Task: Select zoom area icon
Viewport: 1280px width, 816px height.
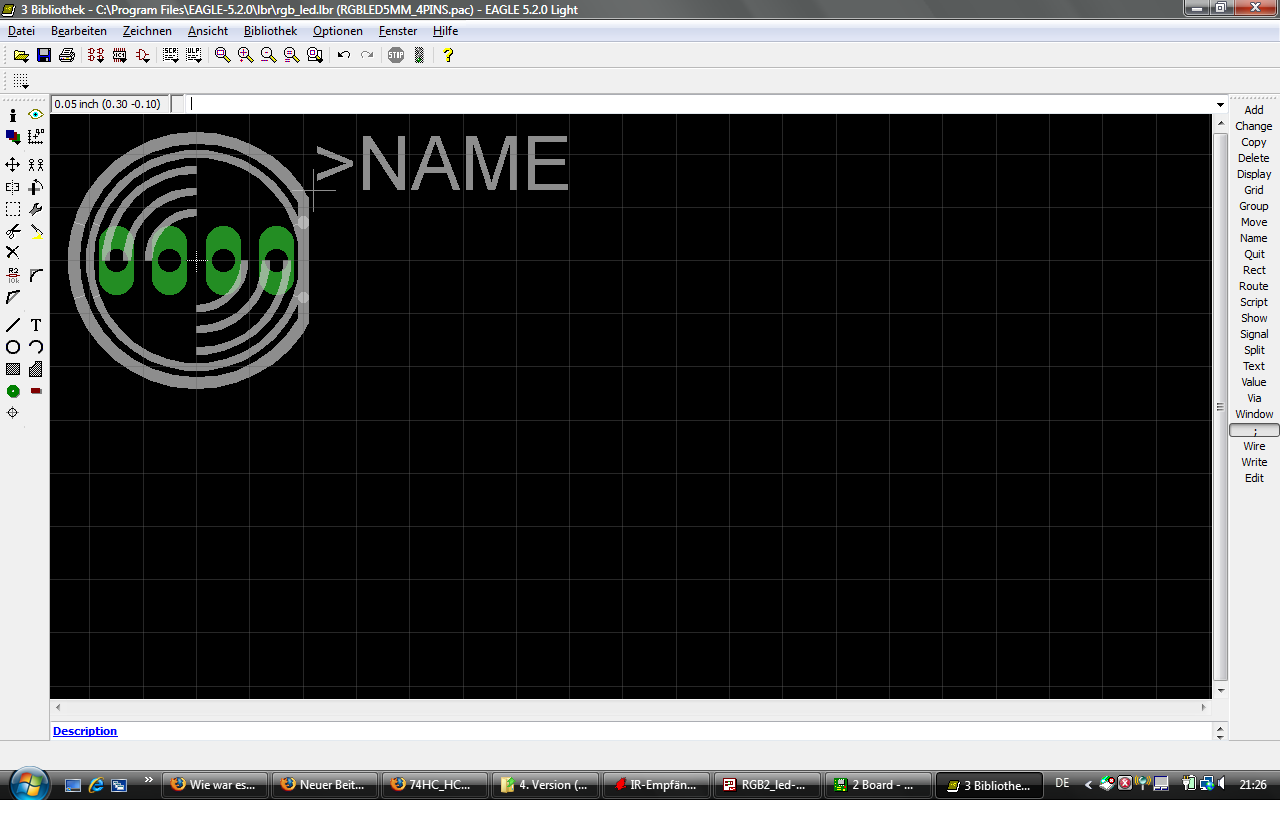Action: click(x=314, y=55)
